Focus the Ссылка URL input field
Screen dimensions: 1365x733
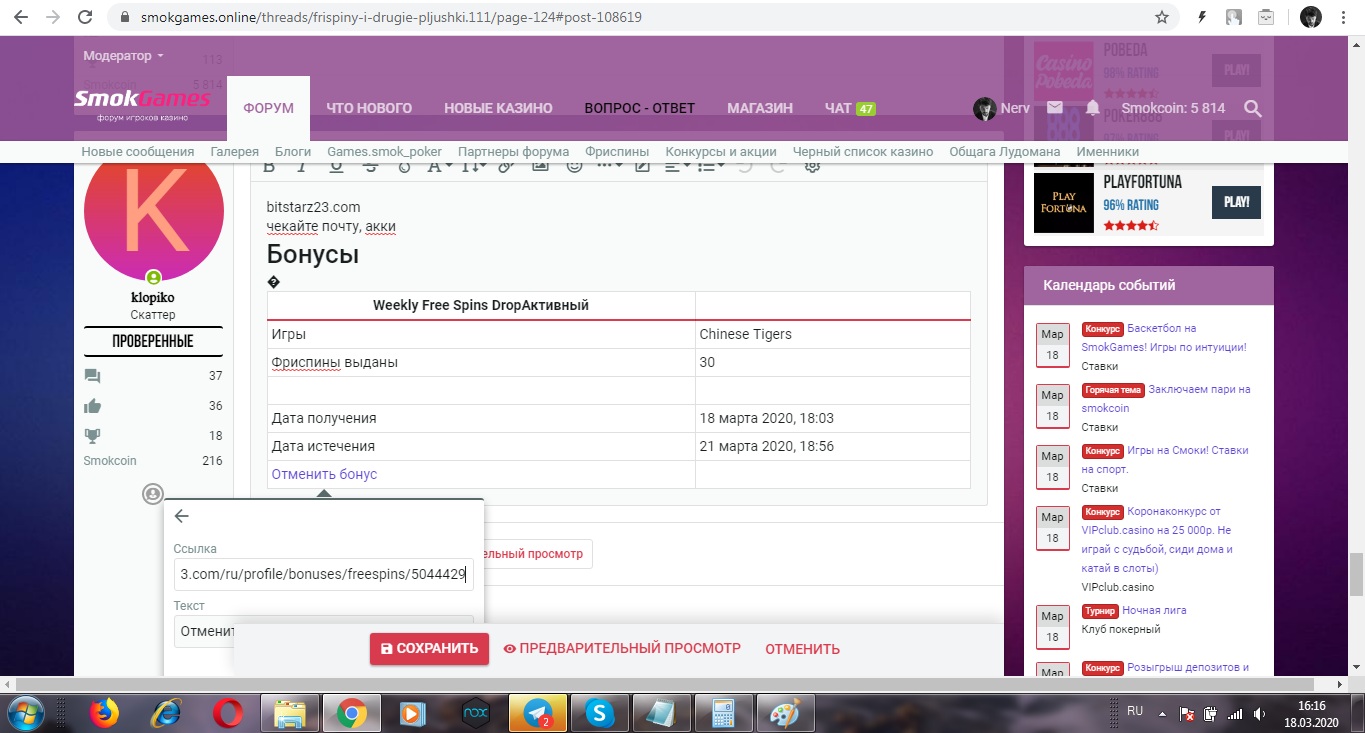(x=323, y=575)
